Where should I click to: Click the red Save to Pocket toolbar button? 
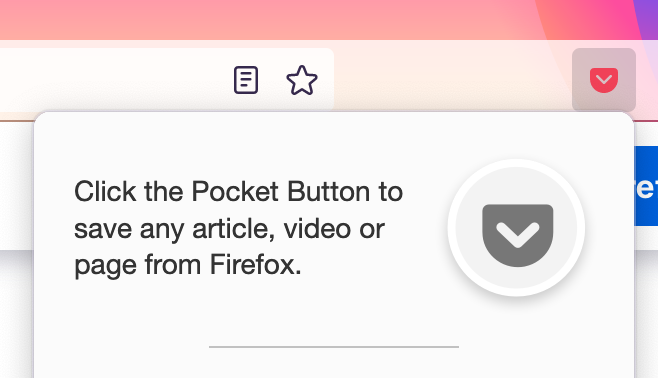point(604,80)
